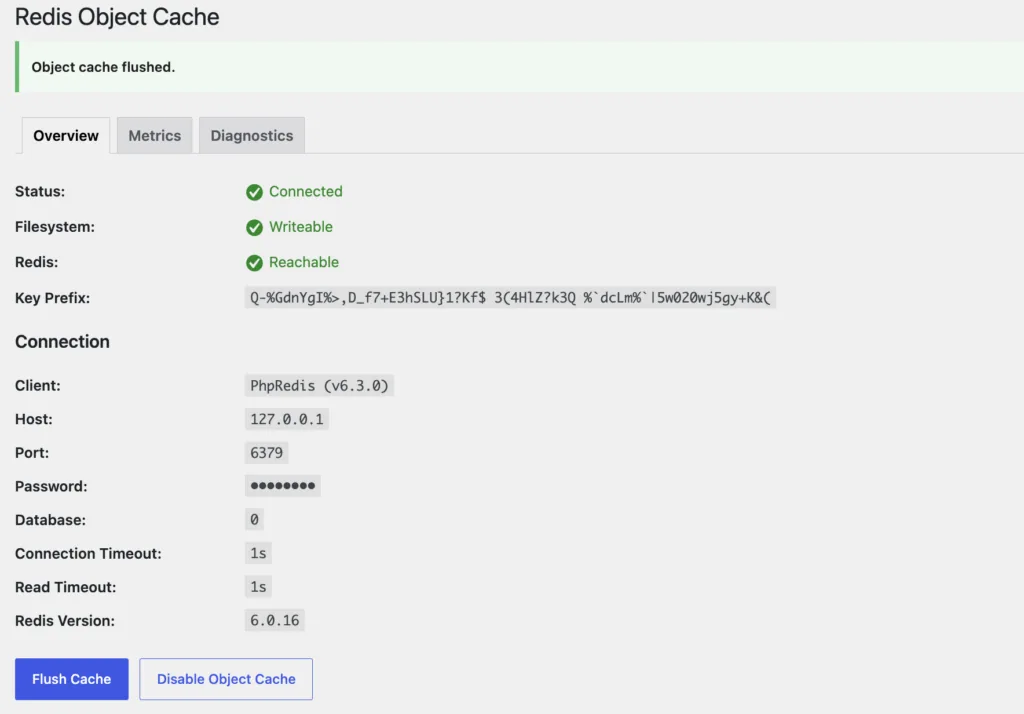This screenshot has width=1024, height=714.
Task: Click the Key Prefix: label
Action: (x=52, y=298)
